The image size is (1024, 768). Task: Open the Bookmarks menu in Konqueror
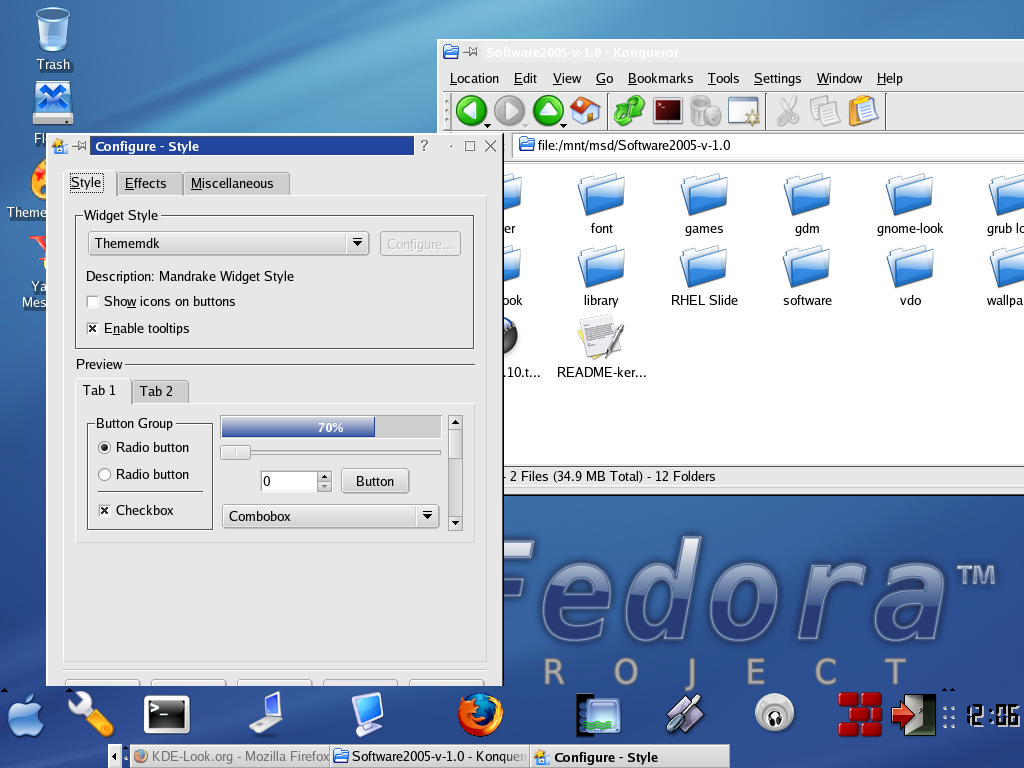[660, 78]
